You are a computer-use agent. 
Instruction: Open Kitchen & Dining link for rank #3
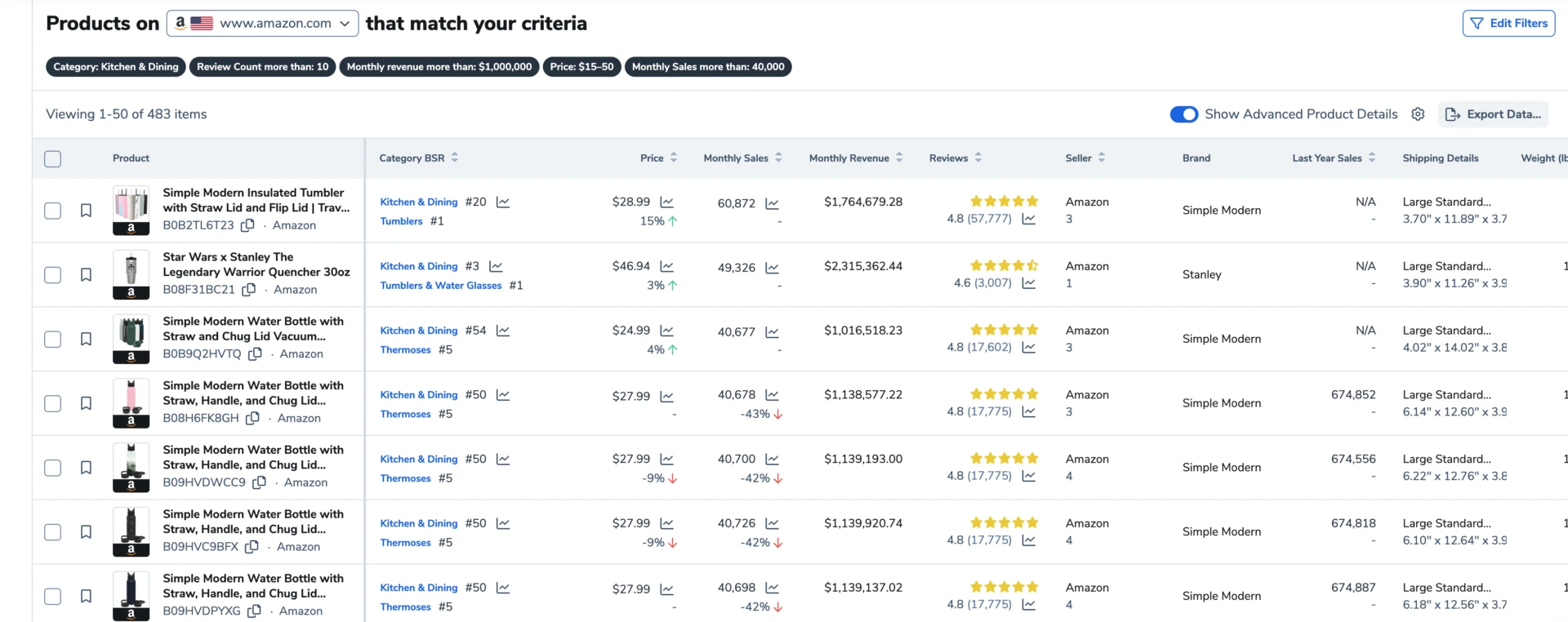click(419, 266)
